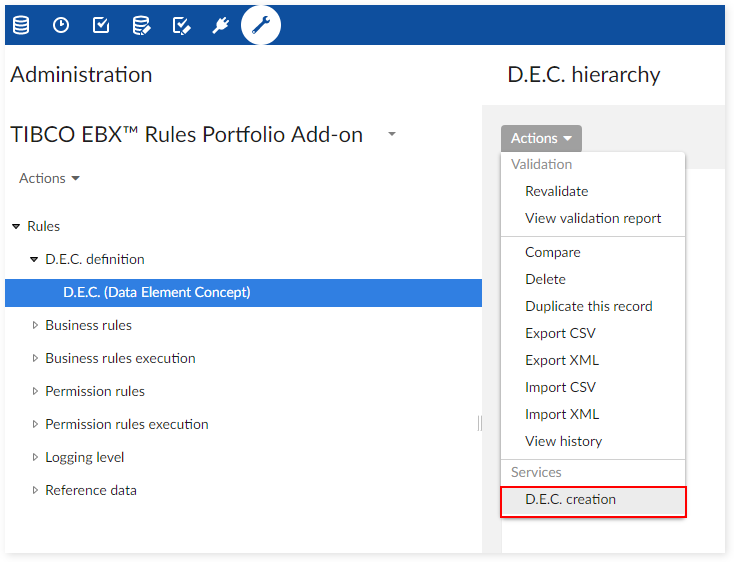Click the D.E.C. creation service

click(570, 500)
